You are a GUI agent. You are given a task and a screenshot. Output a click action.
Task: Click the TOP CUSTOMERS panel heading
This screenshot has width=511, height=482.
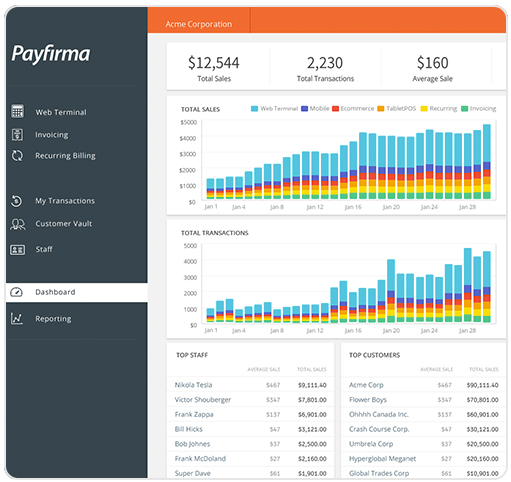tap(374, 355)
